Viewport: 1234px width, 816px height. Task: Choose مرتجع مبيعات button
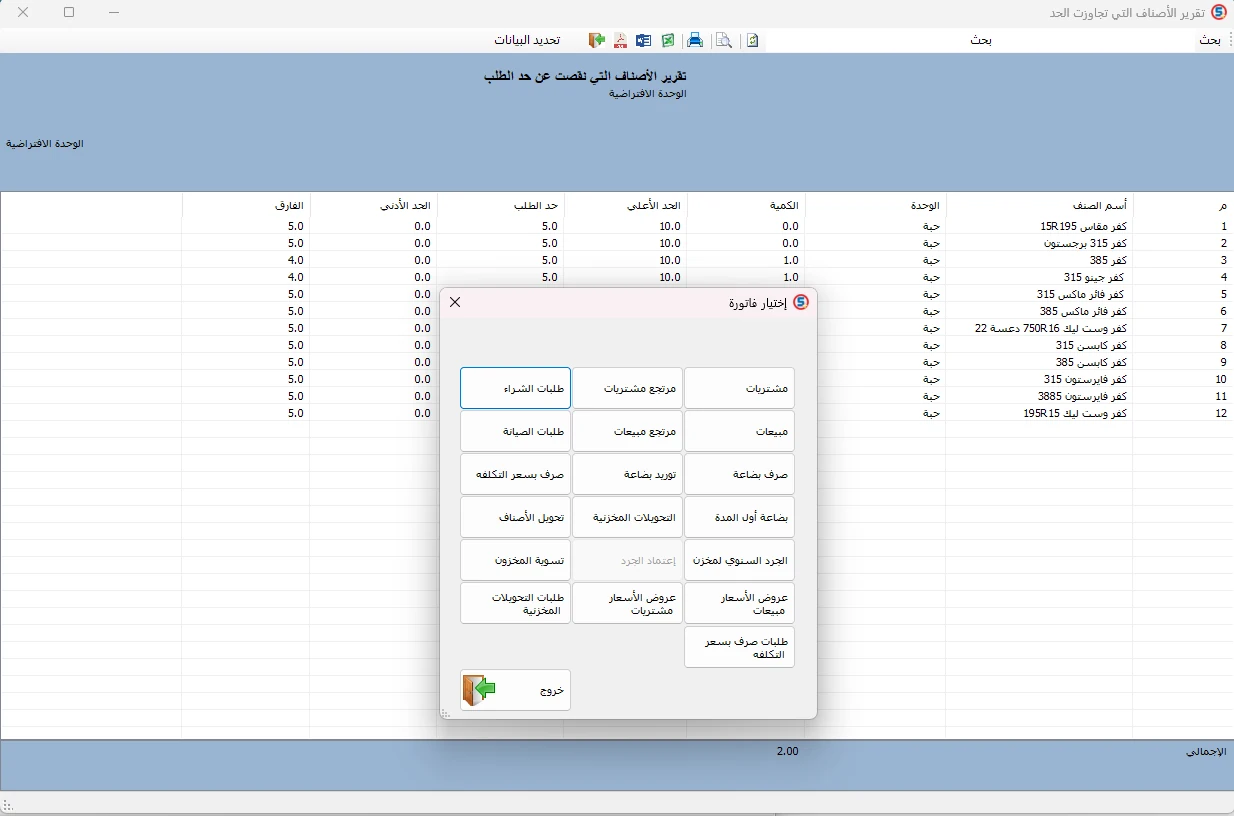tap(627, 431)
